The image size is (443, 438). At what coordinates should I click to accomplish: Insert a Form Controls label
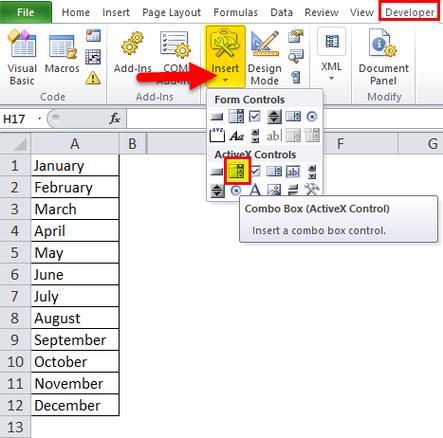[x=237, y=136]
